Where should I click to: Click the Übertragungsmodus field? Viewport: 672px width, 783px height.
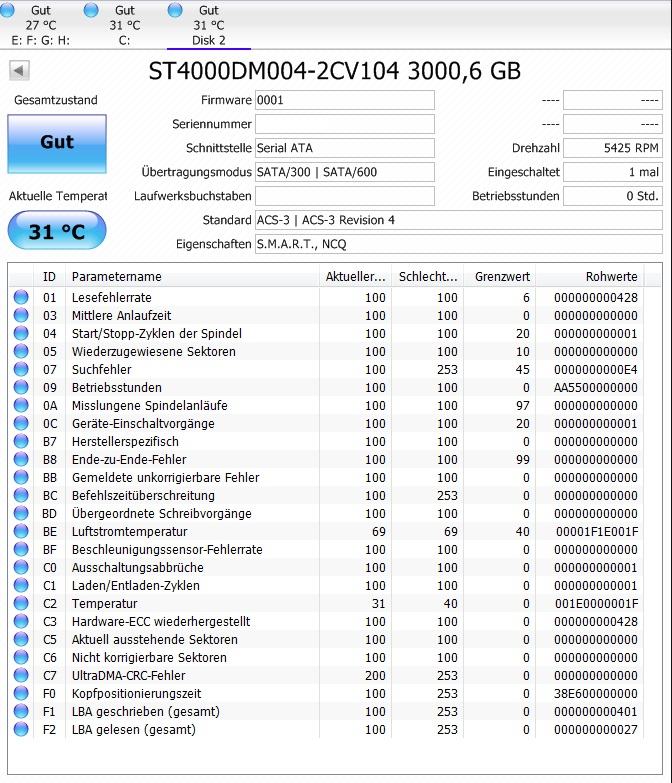344,172
